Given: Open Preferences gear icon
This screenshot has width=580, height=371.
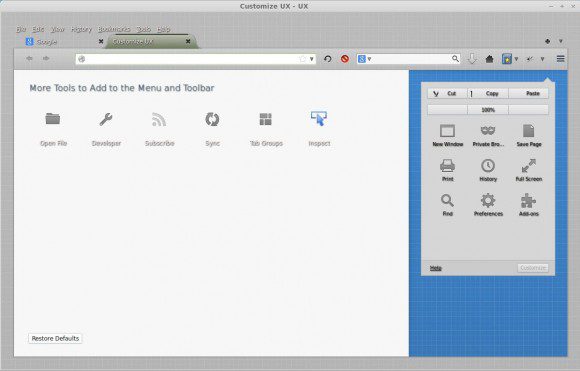Looking at the screenshot, I should [488, 200].
